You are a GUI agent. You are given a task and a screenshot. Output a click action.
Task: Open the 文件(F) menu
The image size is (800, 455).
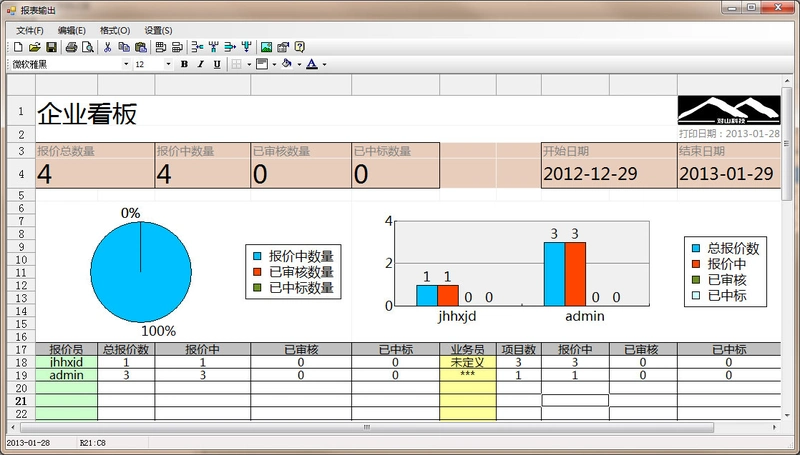(30, 31)
